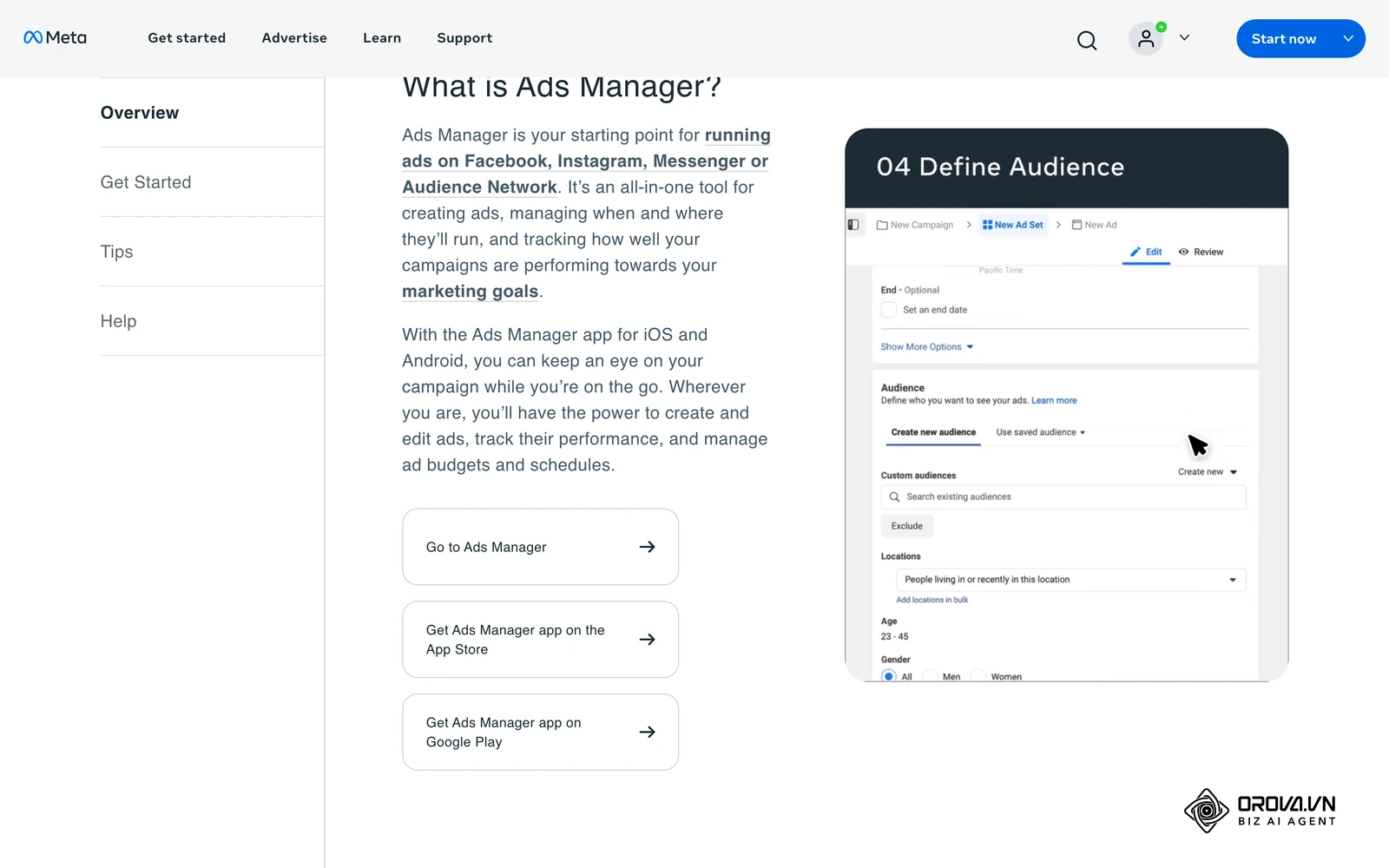The height and width of the screenshot is (868, 1389).
Task: Select Get Started in the side navigation
Action: pos(146,182)
